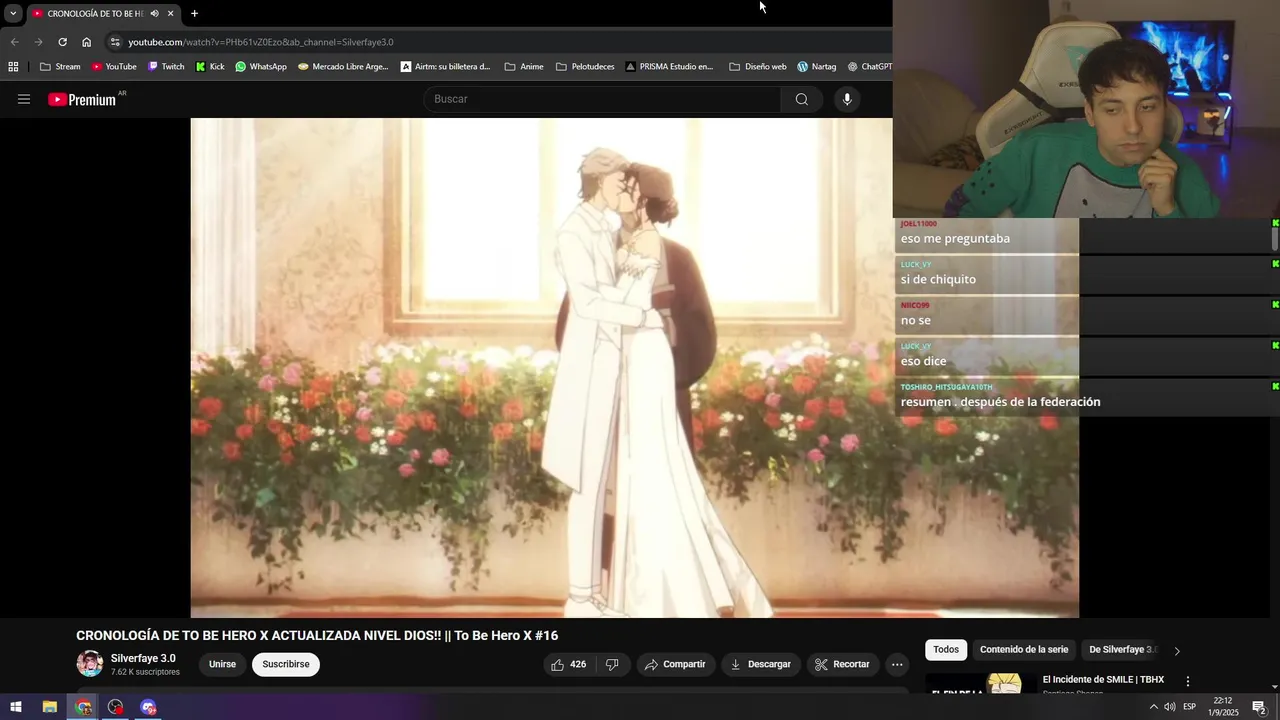Open system volume control

tap(1170, 707)
